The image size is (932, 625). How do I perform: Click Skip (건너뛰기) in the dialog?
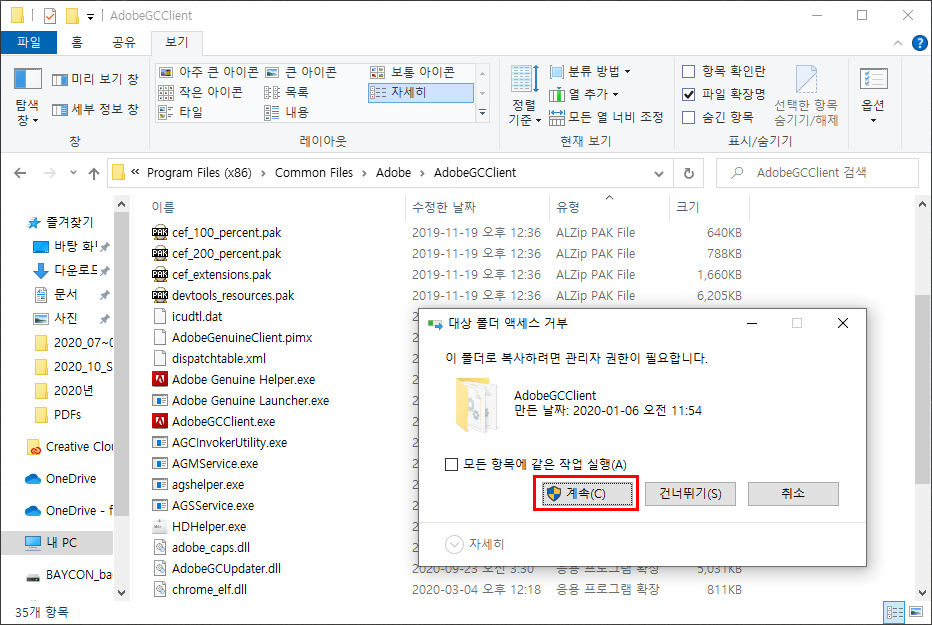(690, 494)
